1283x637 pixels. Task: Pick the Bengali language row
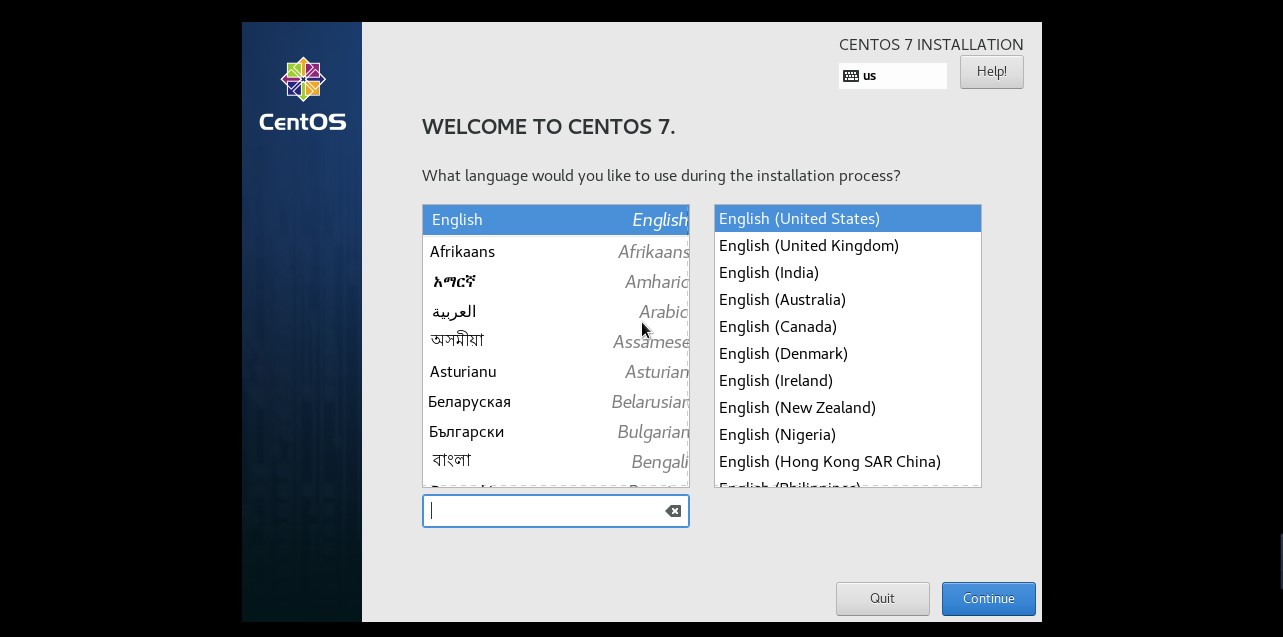(x=555, y=461)
